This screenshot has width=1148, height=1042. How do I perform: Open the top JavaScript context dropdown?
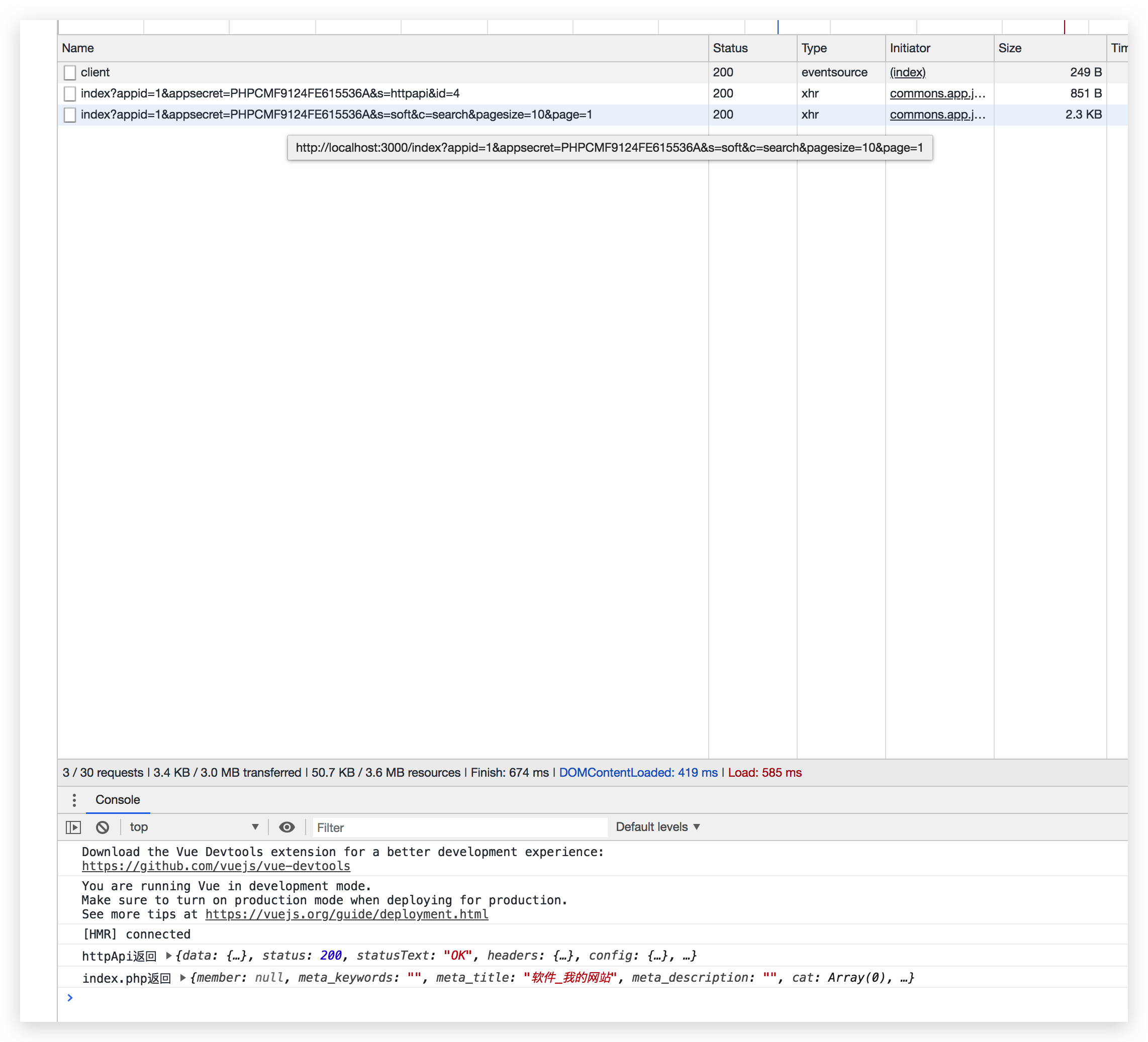coord(194,827)
